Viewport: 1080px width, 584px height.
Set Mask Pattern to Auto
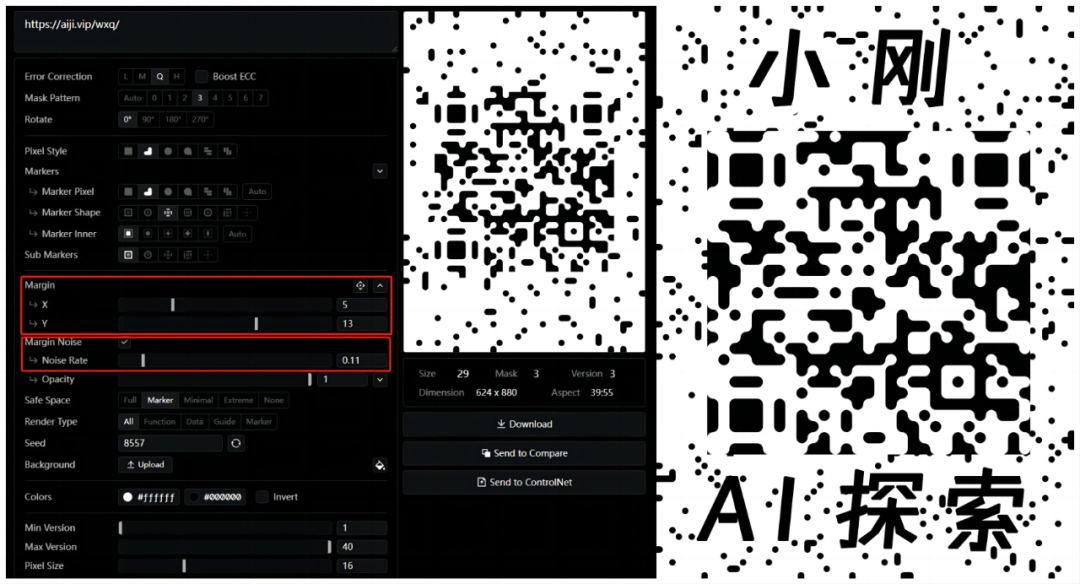pos(132,98)
